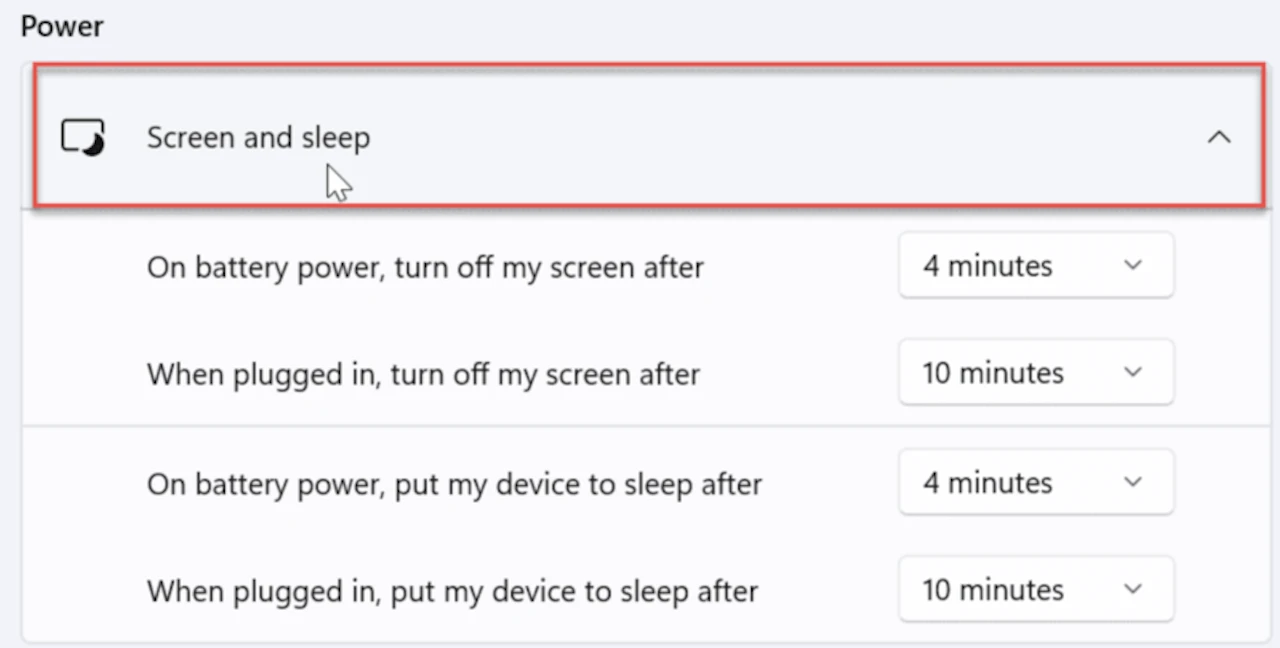The image size is (1280, 648).
Task: Open plugged in screen turn-off dropdown
Action: [1035, 373]
